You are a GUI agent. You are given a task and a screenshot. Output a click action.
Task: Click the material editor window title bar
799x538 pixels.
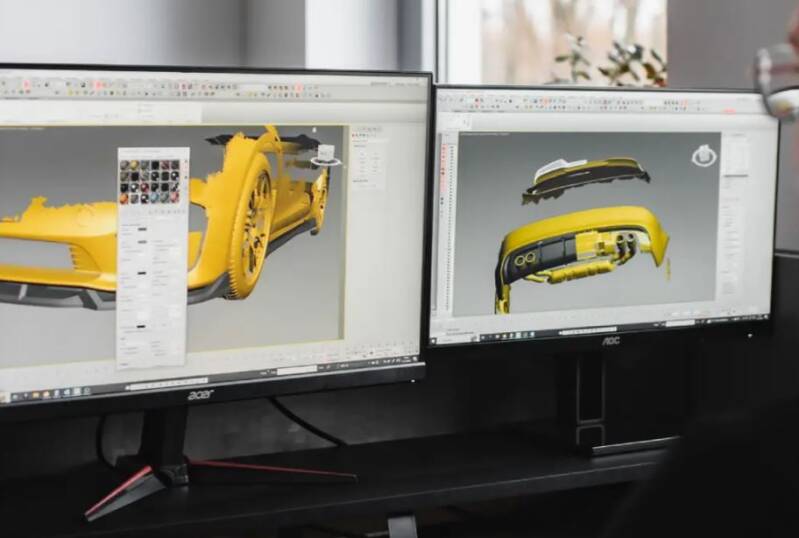point(153,152)
